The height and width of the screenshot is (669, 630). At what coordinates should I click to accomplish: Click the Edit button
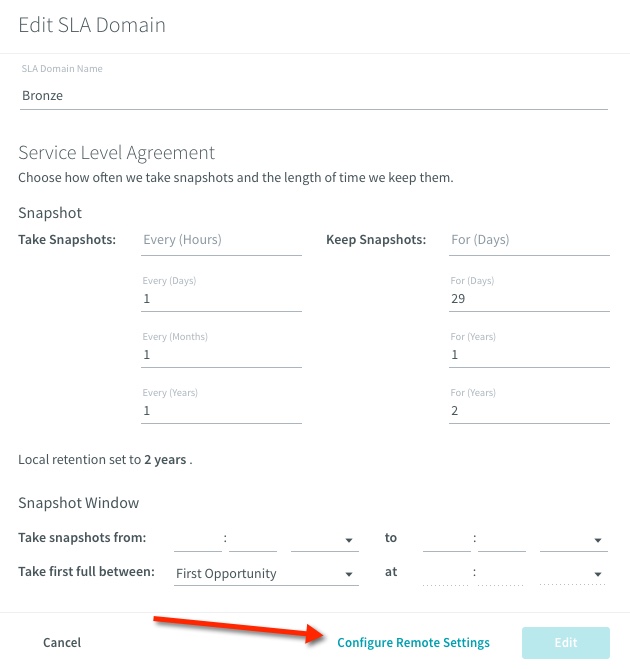(x=566, y=643)
